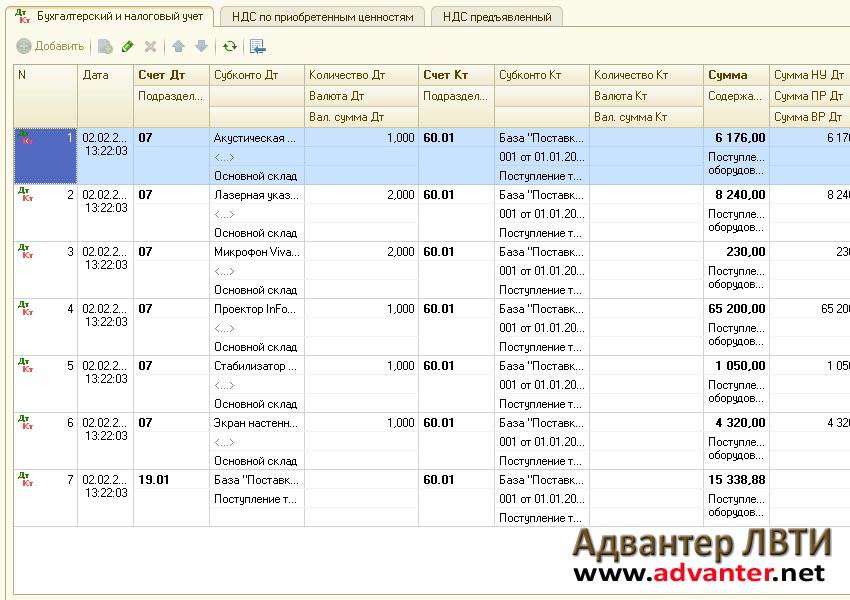This screenshot has width=850, height=600.
Task: Click the Субконто Кт column header
Action: click(542, 75)
